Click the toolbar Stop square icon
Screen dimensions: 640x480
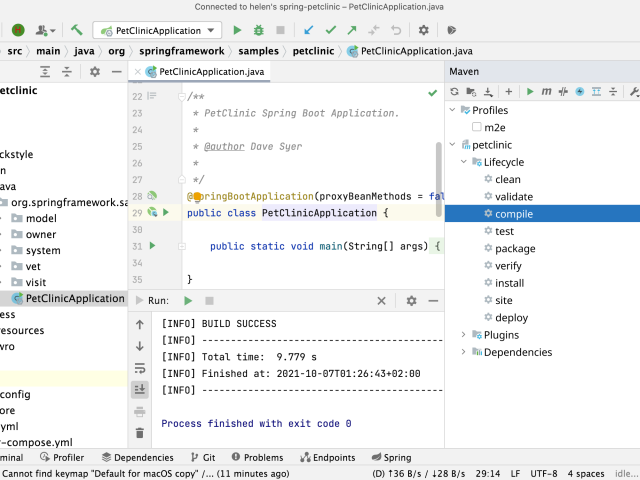point(280,30)
